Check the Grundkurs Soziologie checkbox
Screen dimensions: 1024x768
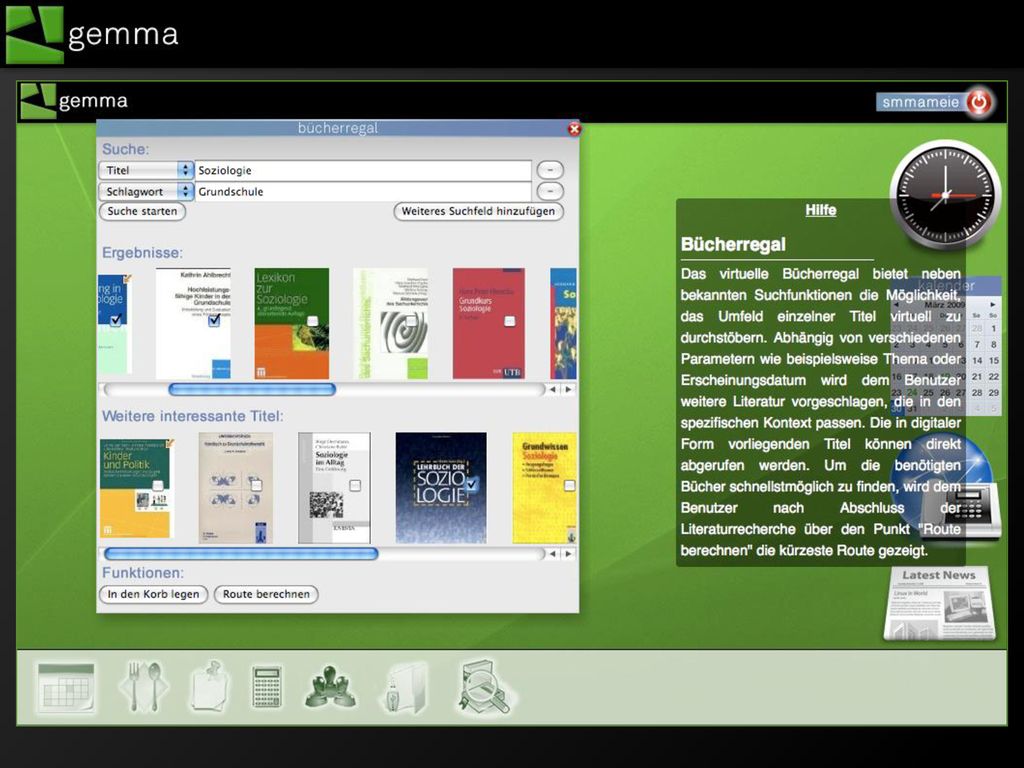509,321
